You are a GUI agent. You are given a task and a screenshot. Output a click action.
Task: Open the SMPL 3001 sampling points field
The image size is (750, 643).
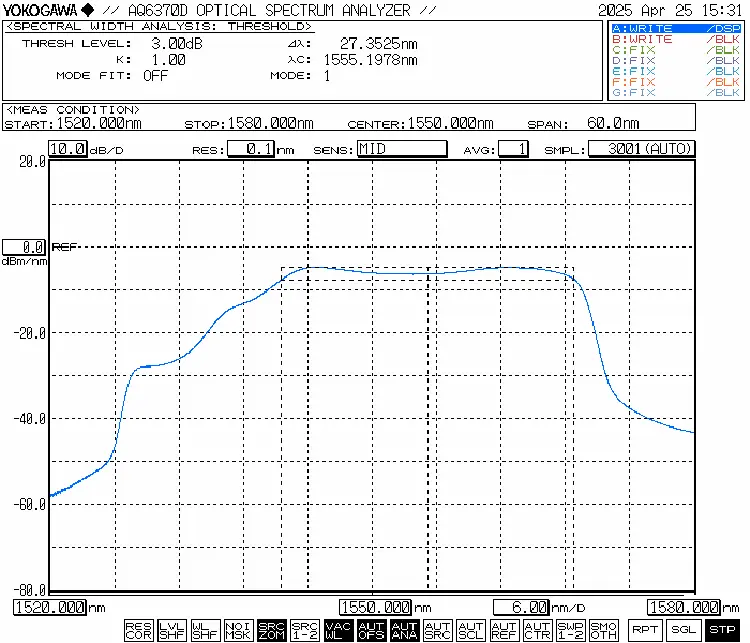click(641, 149)
